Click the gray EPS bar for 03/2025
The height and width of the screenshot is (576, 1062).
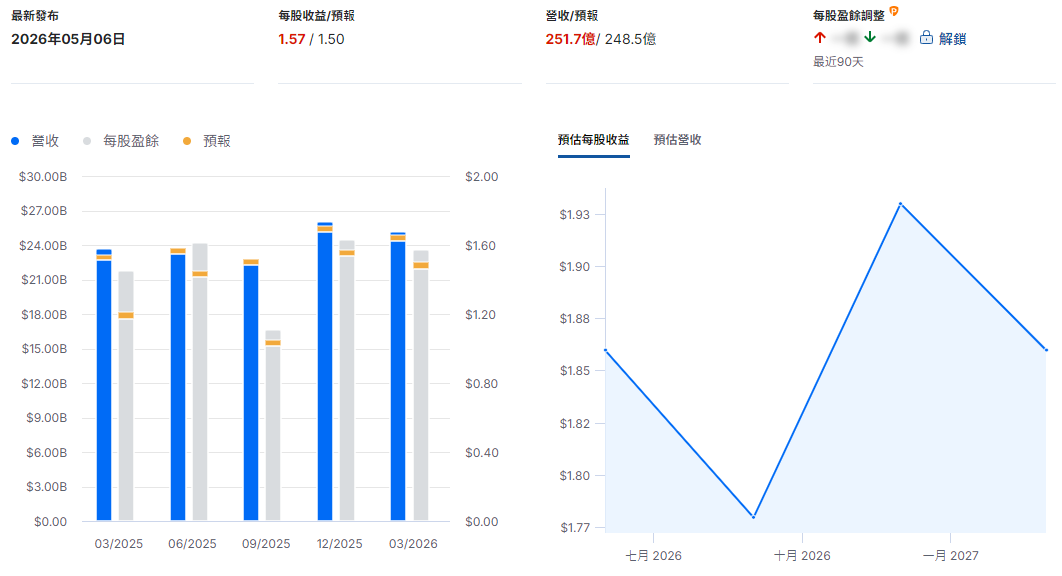tap(126, 396)
